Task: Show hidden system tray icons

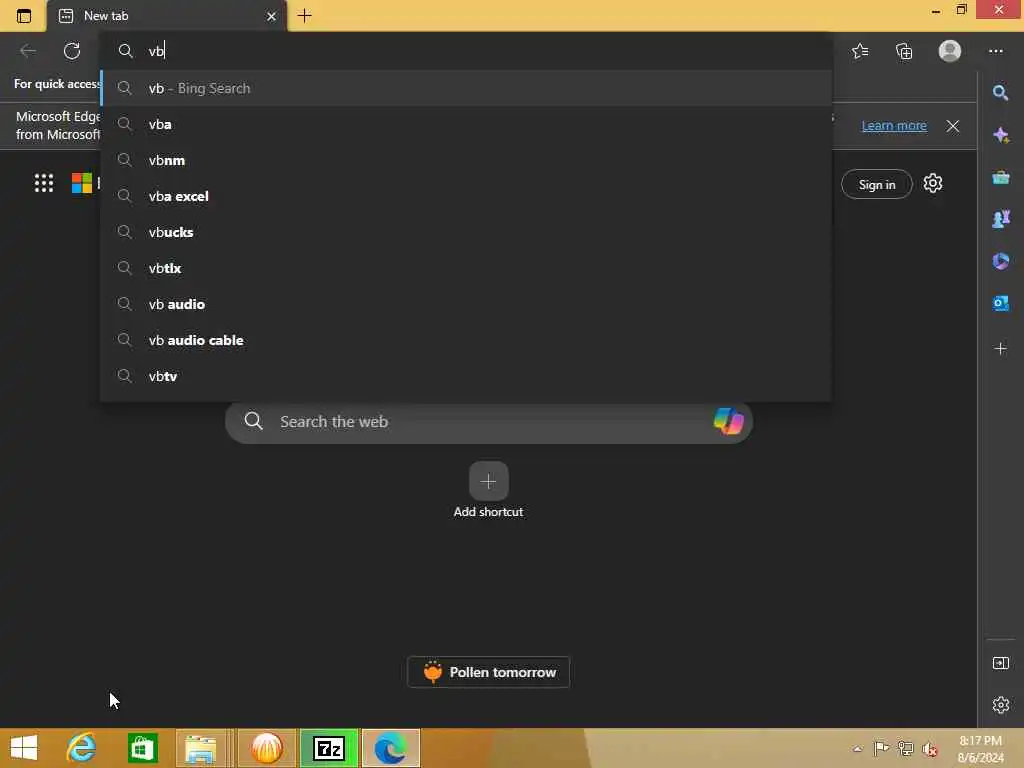Action: point(857,749)
